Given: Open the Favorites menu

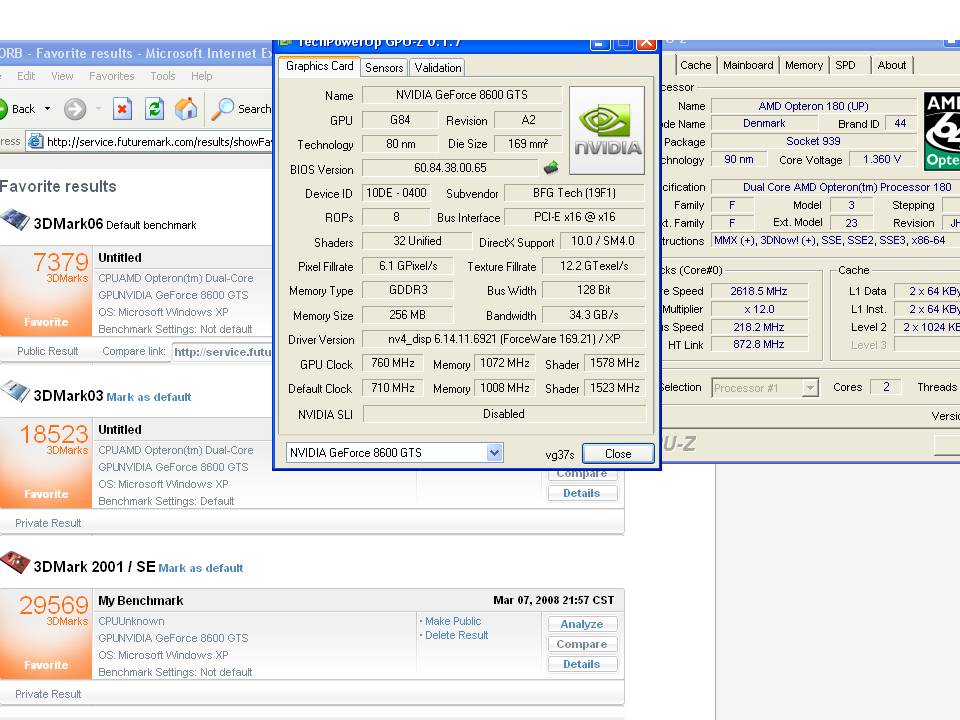Looking at the screenshot, I should (x=111, y=76).
